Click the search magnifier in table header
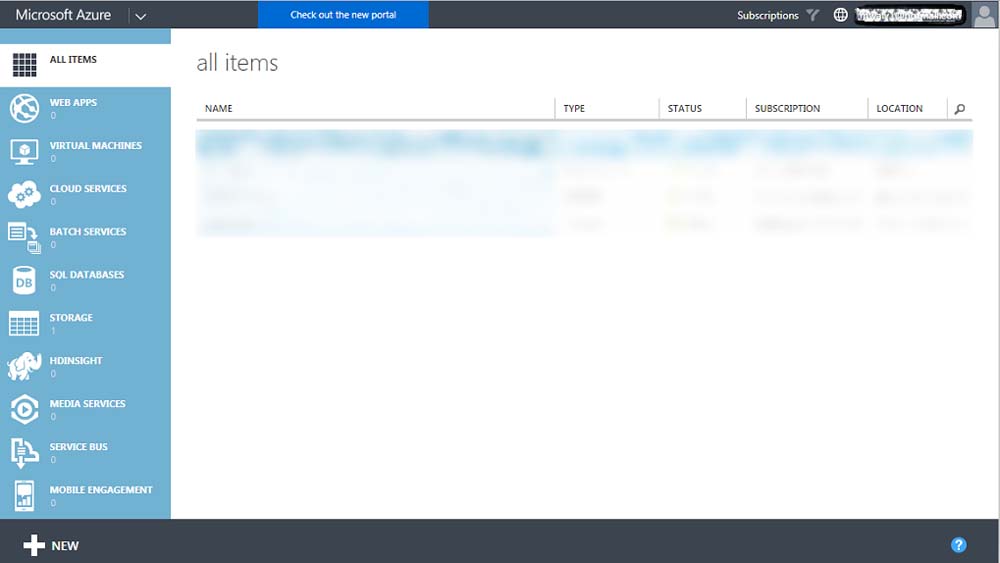This screenshot has width=1000, height=563. point(960,109)
